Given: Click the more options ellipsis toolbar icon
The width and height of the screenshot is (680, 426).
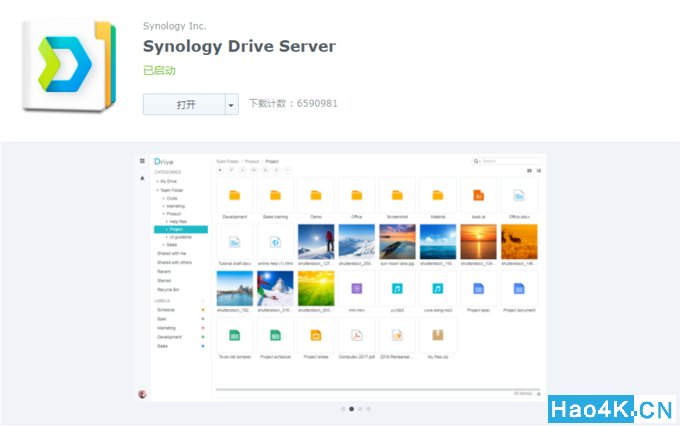Looking at the screenshot, I should click(288, 170).
